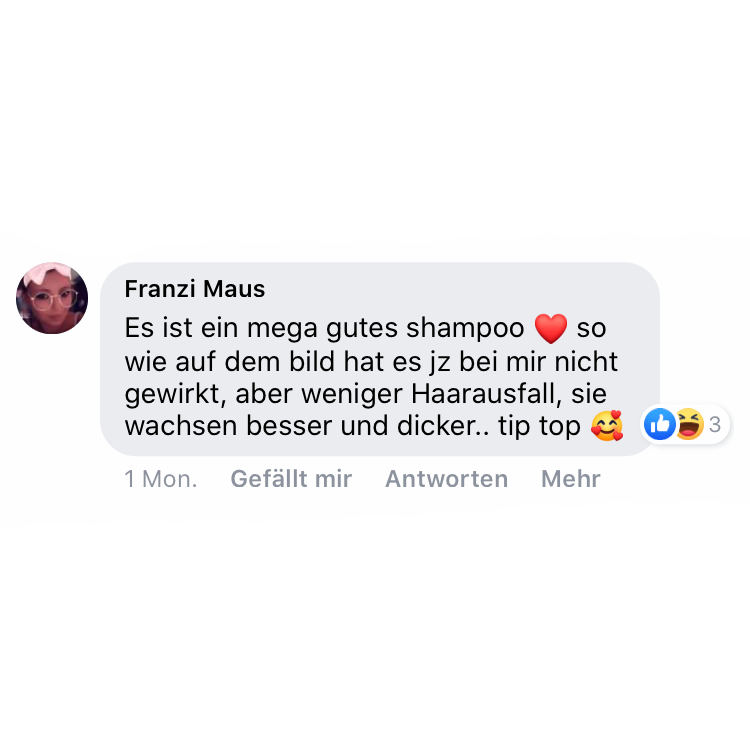Viewport: 750px width, 750px height.
Task: Click the 1 Mon. timestamp
Action: point(161,479)
